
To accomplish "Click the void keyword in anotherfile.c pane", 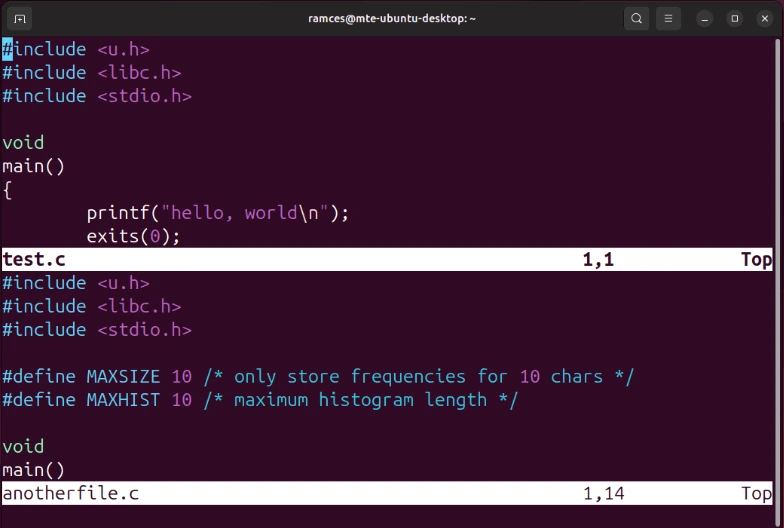I will pos(23,446).
